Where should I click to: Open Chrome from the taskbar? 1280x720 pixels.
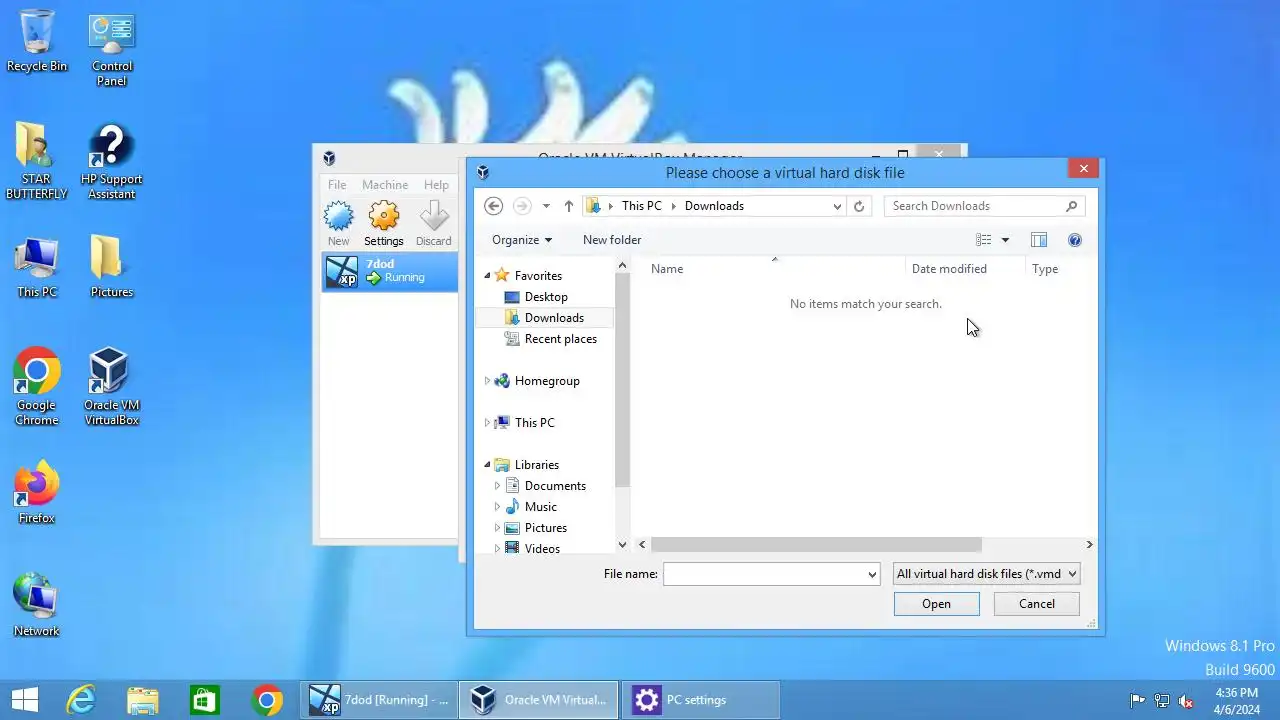[267, 700]
